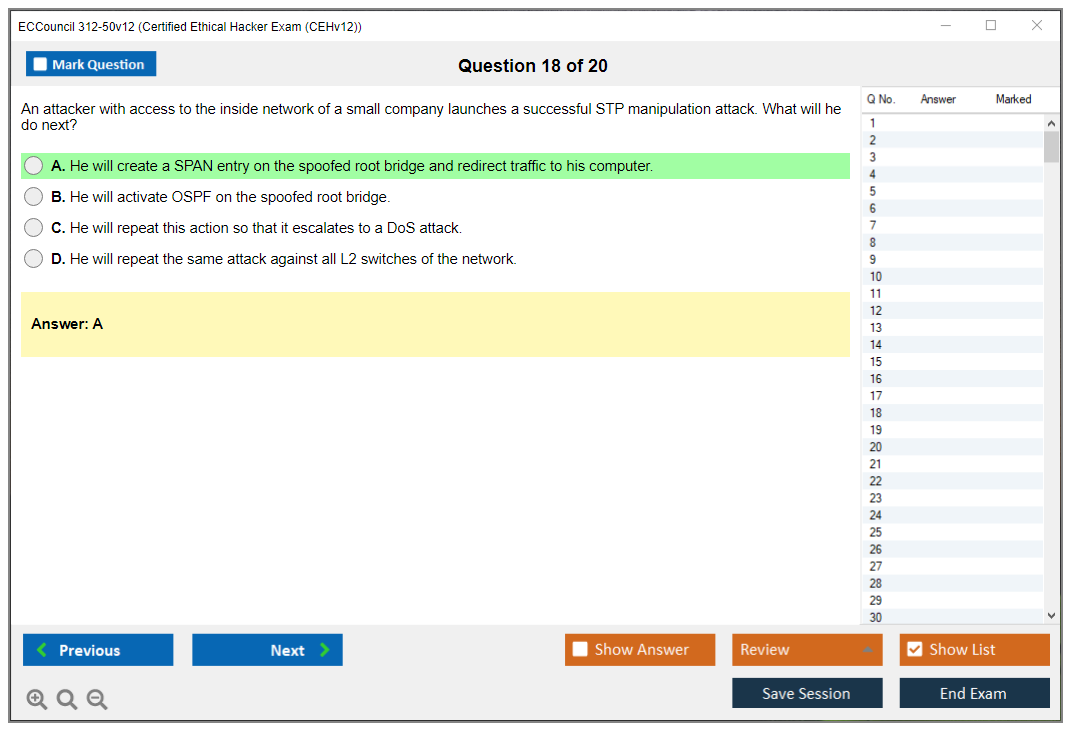This screenshot has width=1075, height=735.
Task: Select answer option B about OSPF
Action: pyautogui.click(x=34, y=197)
